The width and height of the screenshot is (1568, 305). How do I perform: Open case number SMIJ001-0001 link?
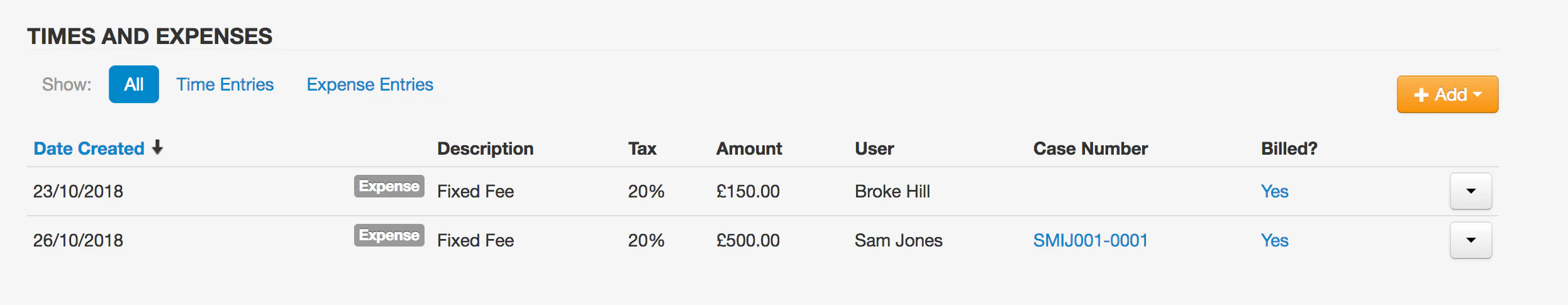tap(1090, 240)
